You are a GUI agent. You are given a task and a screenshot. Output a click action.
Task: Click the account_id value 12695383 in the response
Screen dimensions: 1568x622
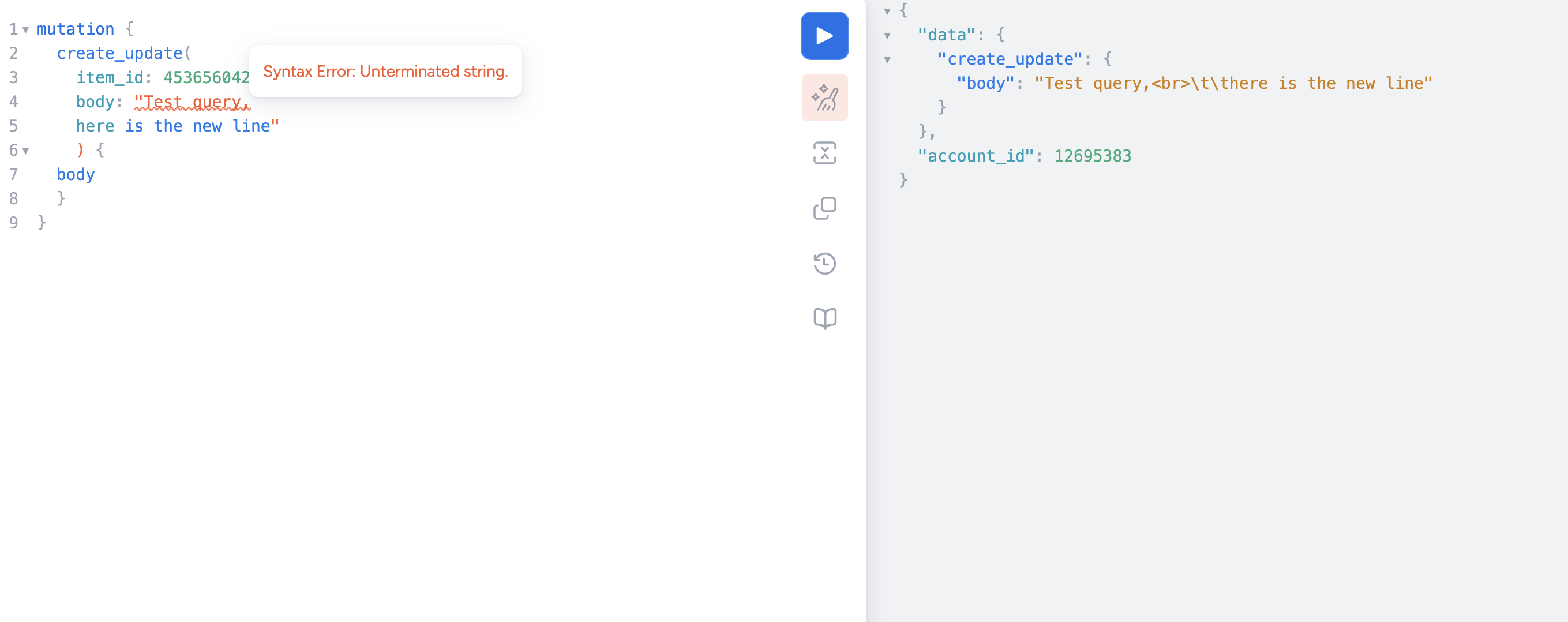[x=1093, y=156]
